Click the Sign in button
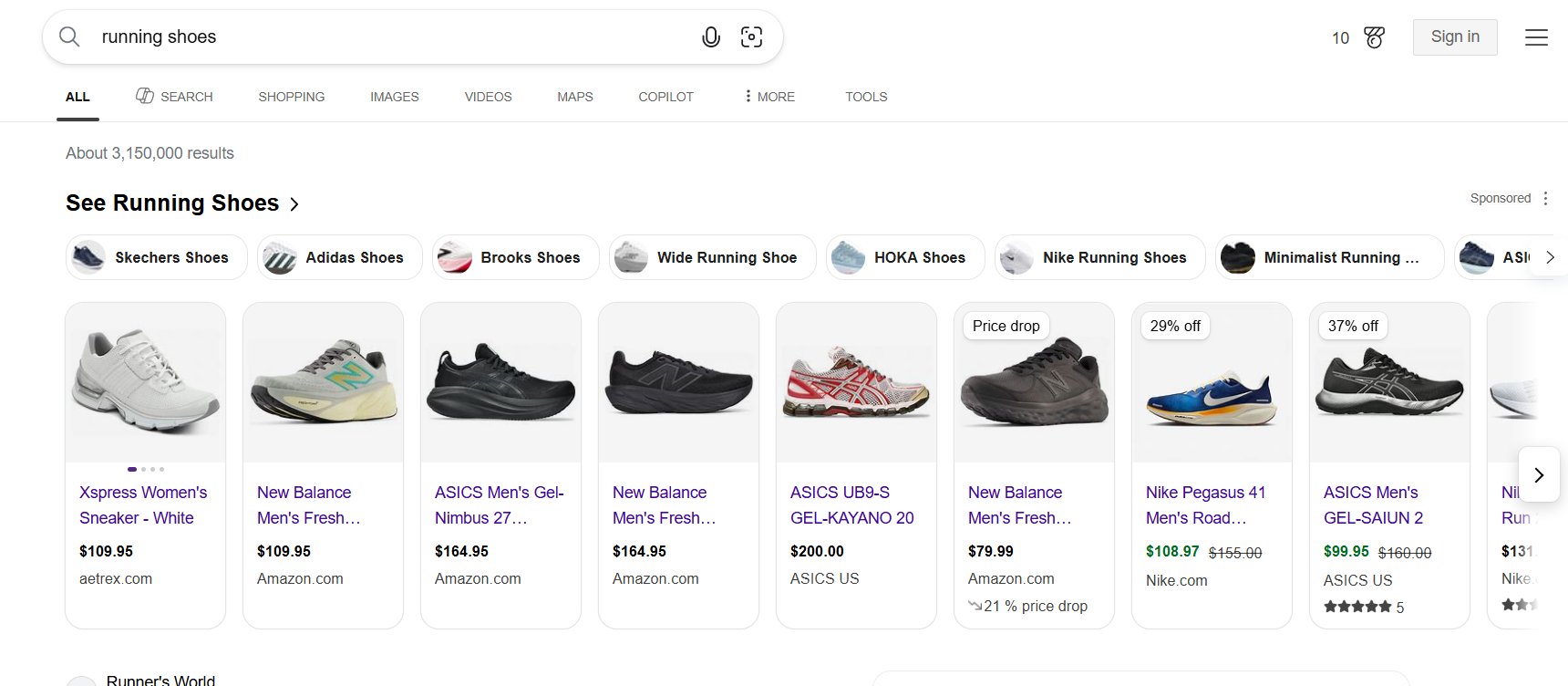The image size is (1568, 686). 1454,37
